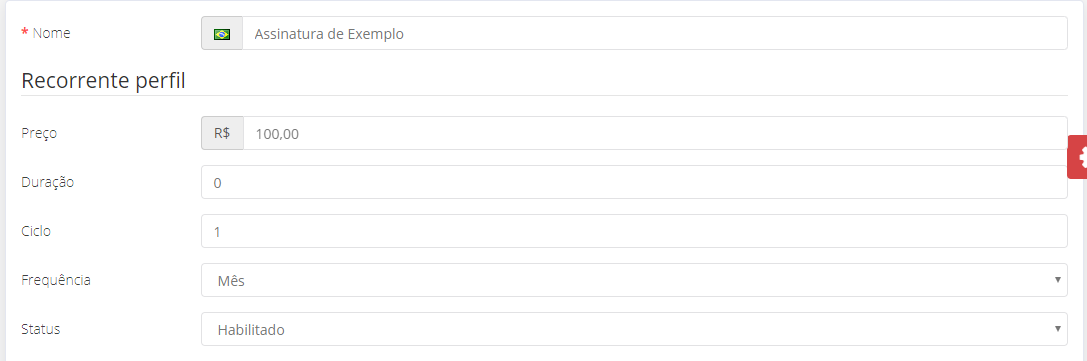Click the Duração field label
Screen dimensions: 1087x361
tap(48, 182)
